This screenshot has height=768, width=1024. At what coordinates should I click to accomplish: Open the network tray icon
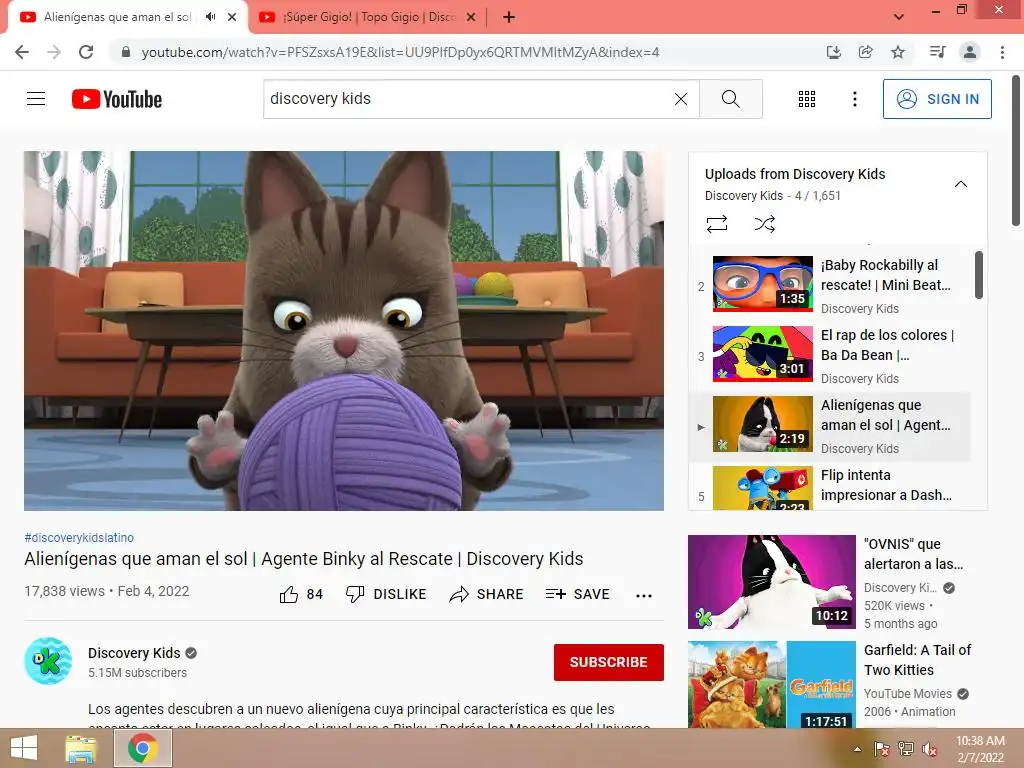pyautogui.click(x=905, y=749)
